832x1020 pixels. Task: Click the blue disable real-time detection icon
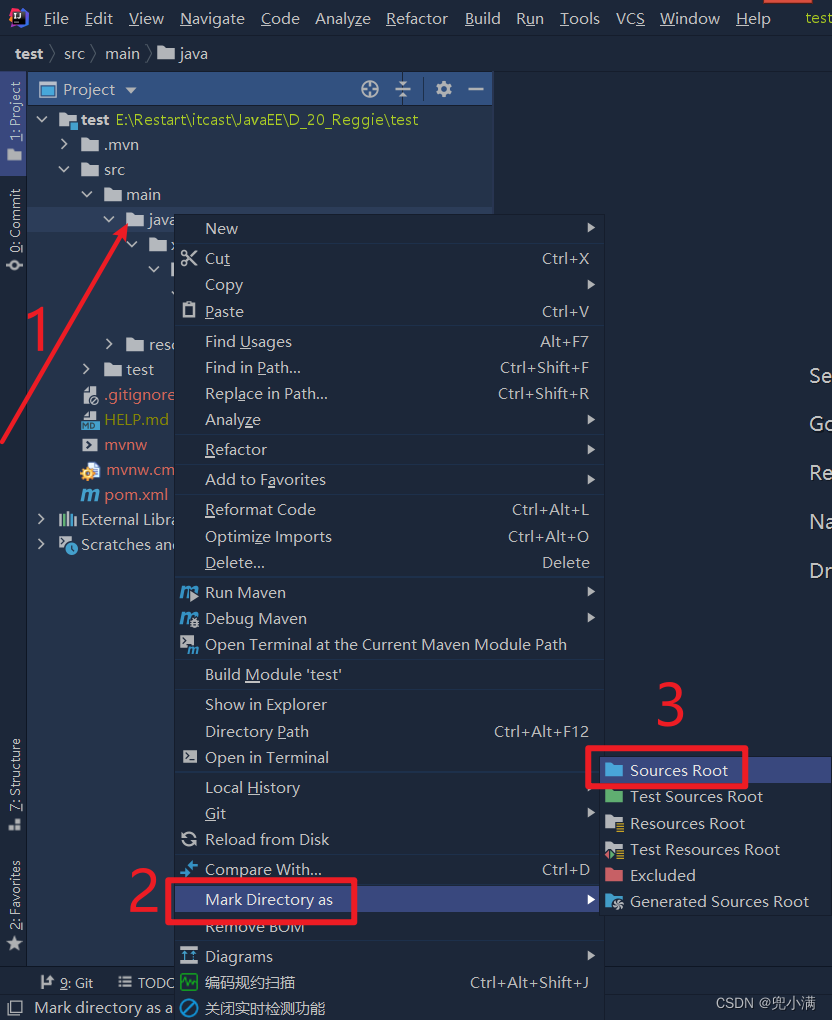(x=189, y=1008)
